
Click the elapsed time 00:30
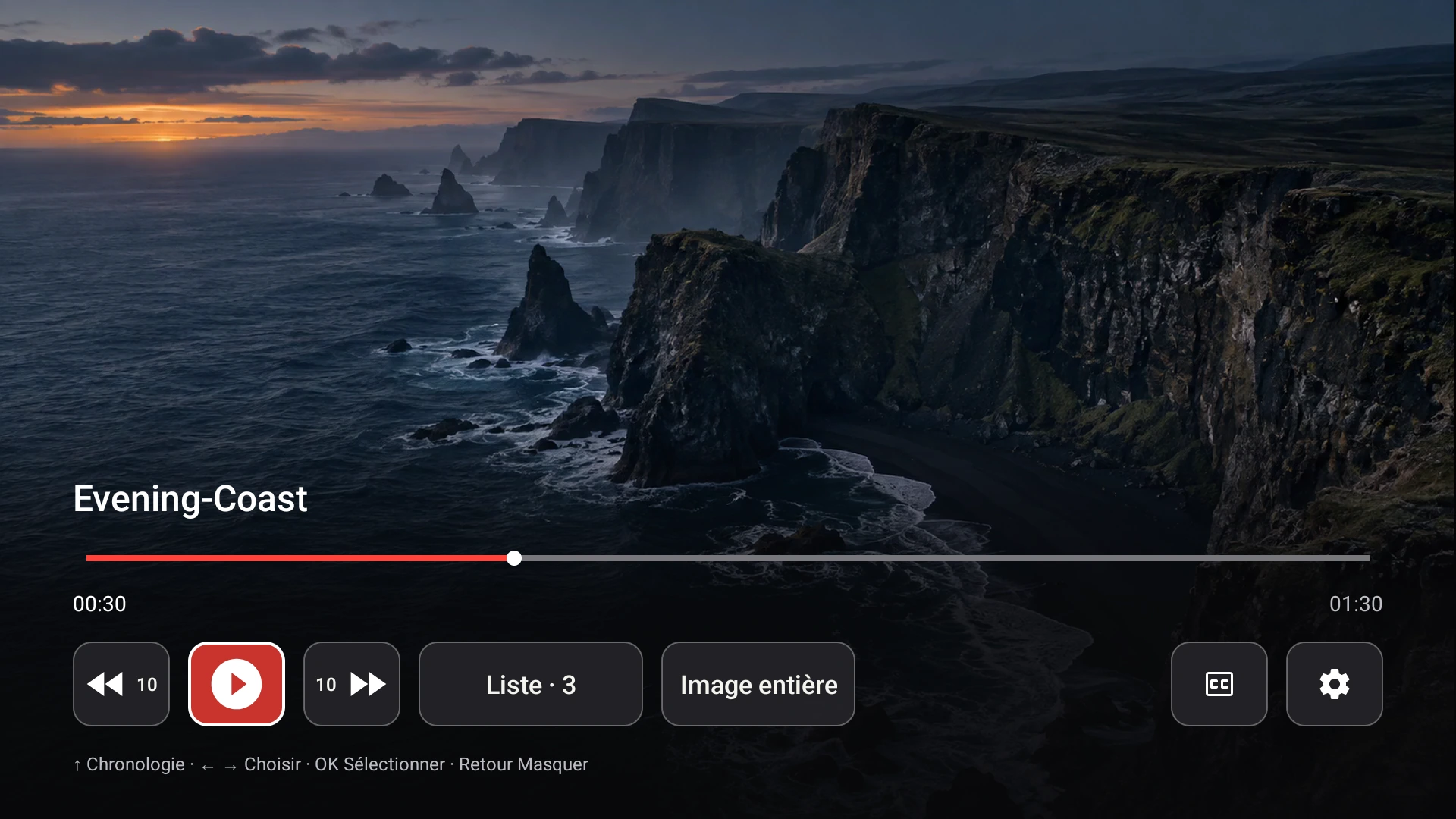(x=99, y=604)
